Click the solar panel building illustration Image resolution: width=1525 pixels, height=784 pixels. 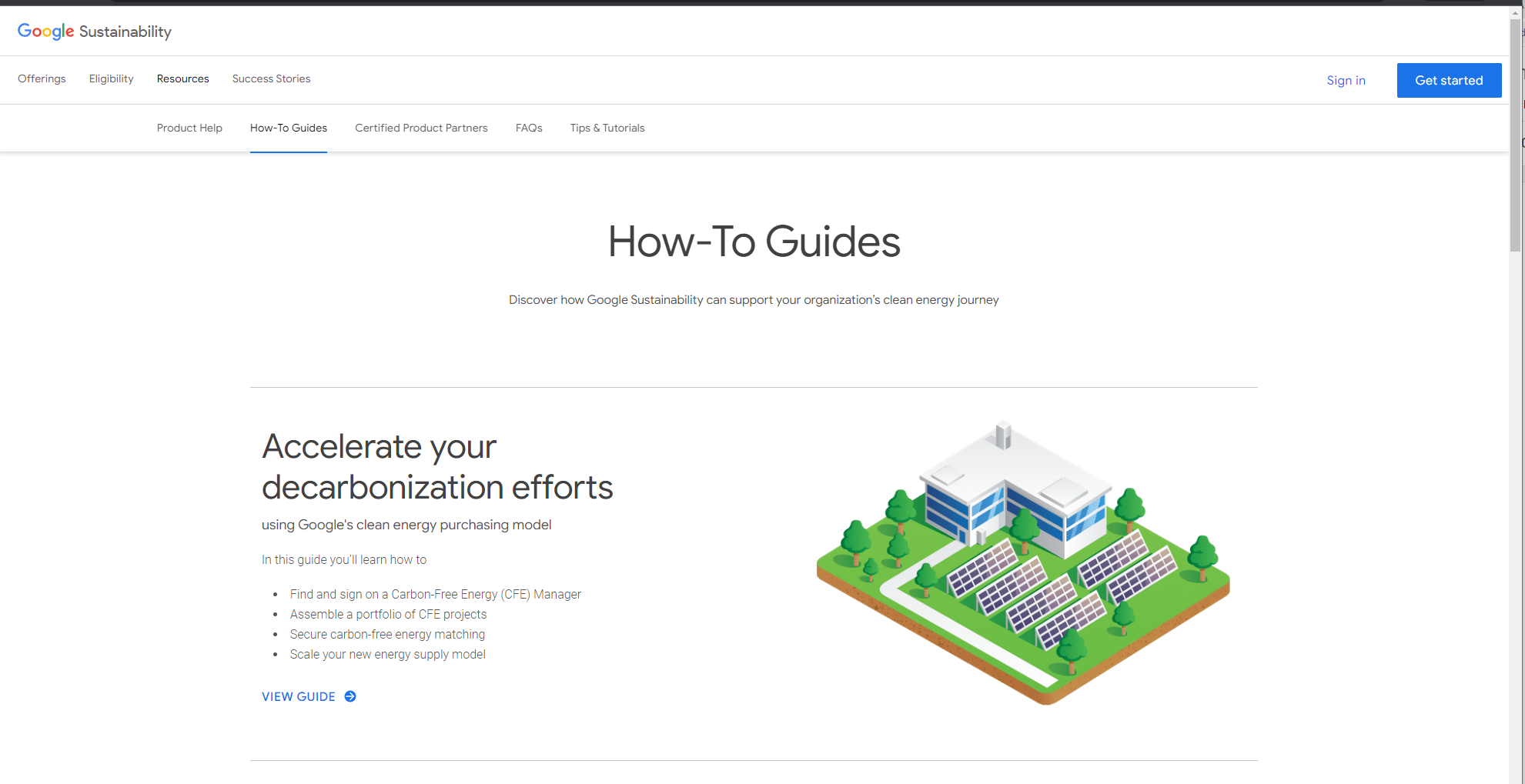[x=1023, y=562]
